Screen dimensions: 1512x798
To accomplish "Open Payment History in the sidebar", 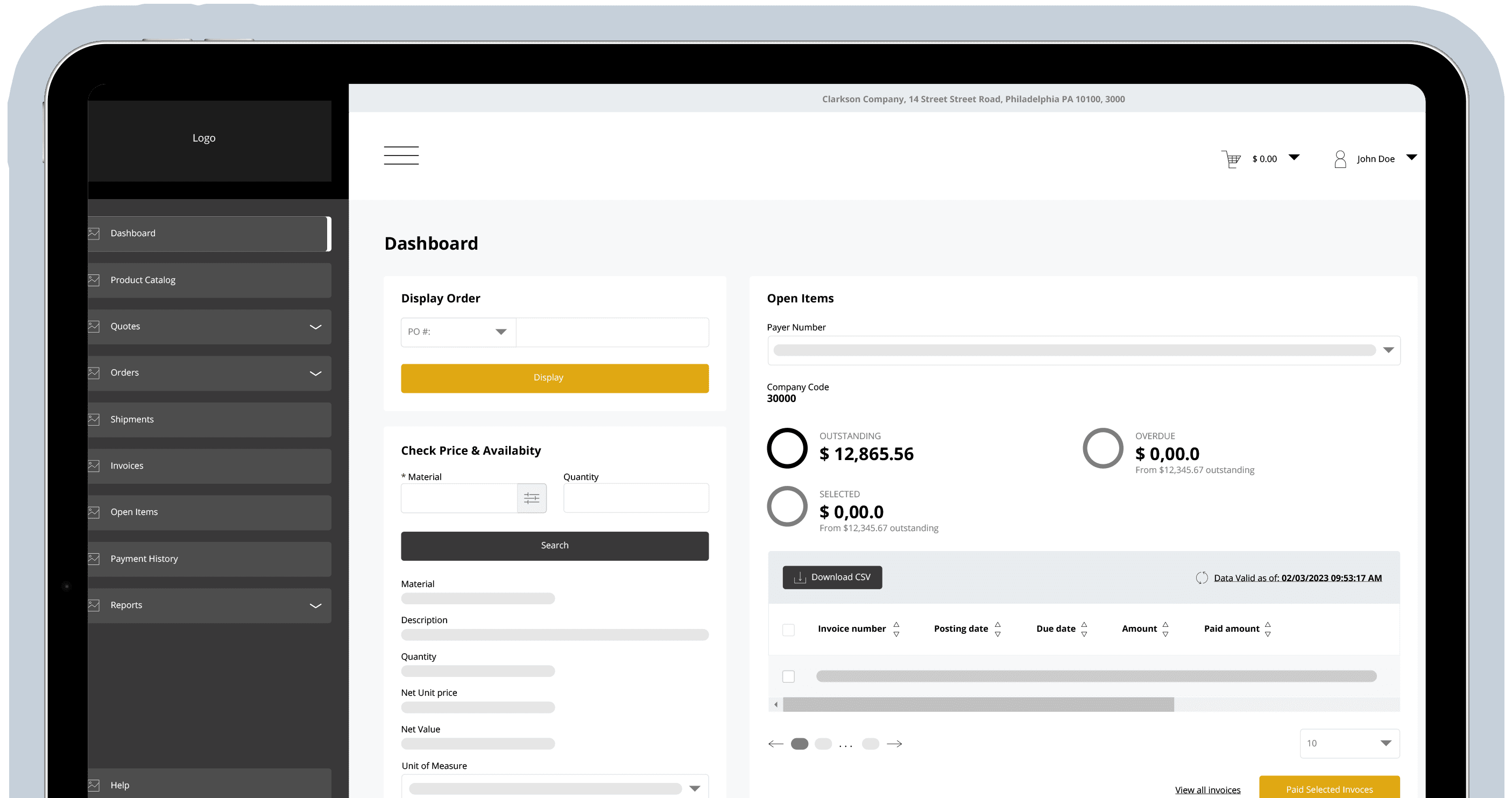I will [x=209, y=559].
